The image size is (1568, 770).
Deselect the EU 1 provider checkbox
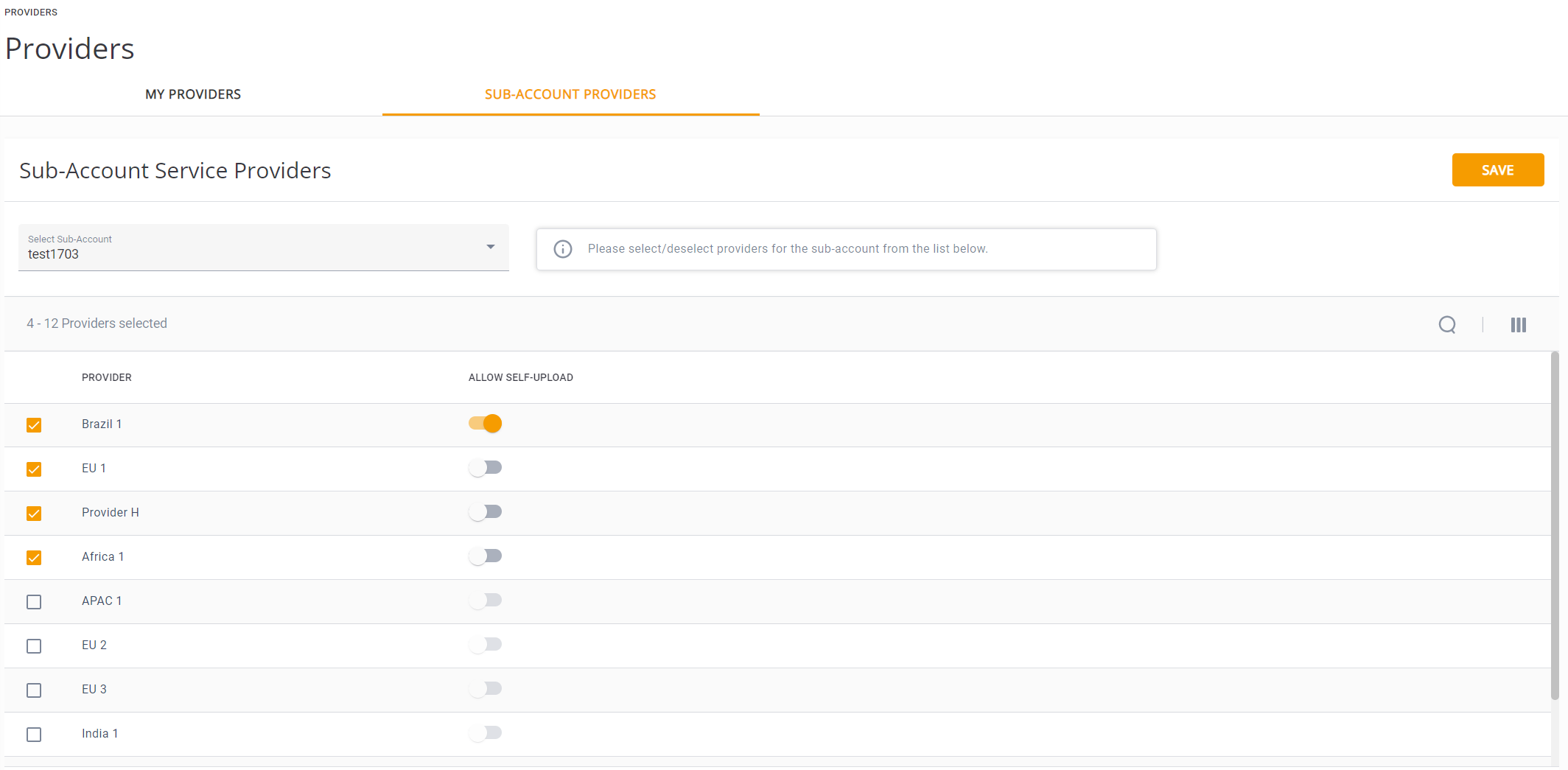[x=34, y=469]
